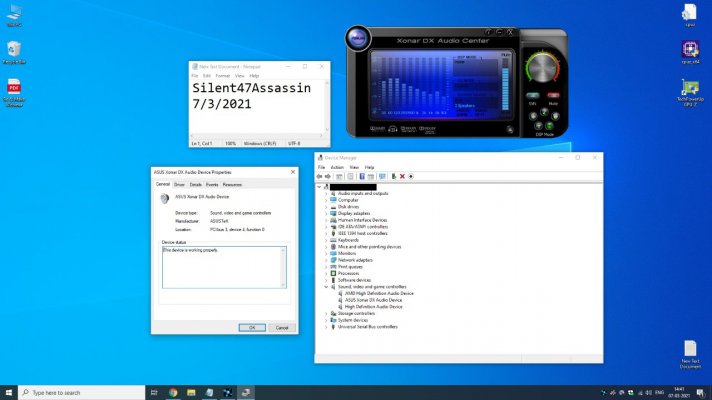This screenshot has width=712, height=400.
Task: Collapse the root computer node in Device Manager
Action: tap(319, 187)
